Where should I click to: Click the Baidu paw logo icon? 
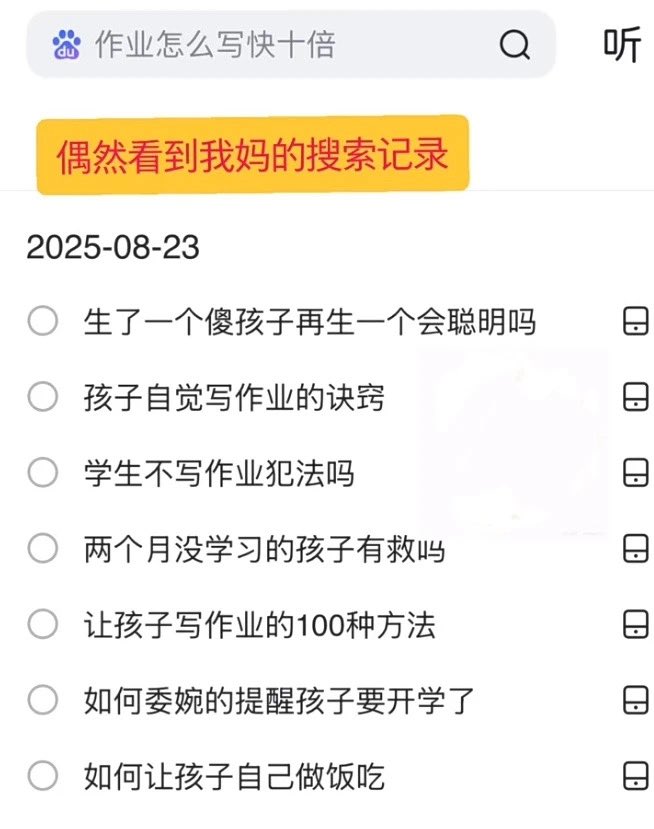(69, 44)
